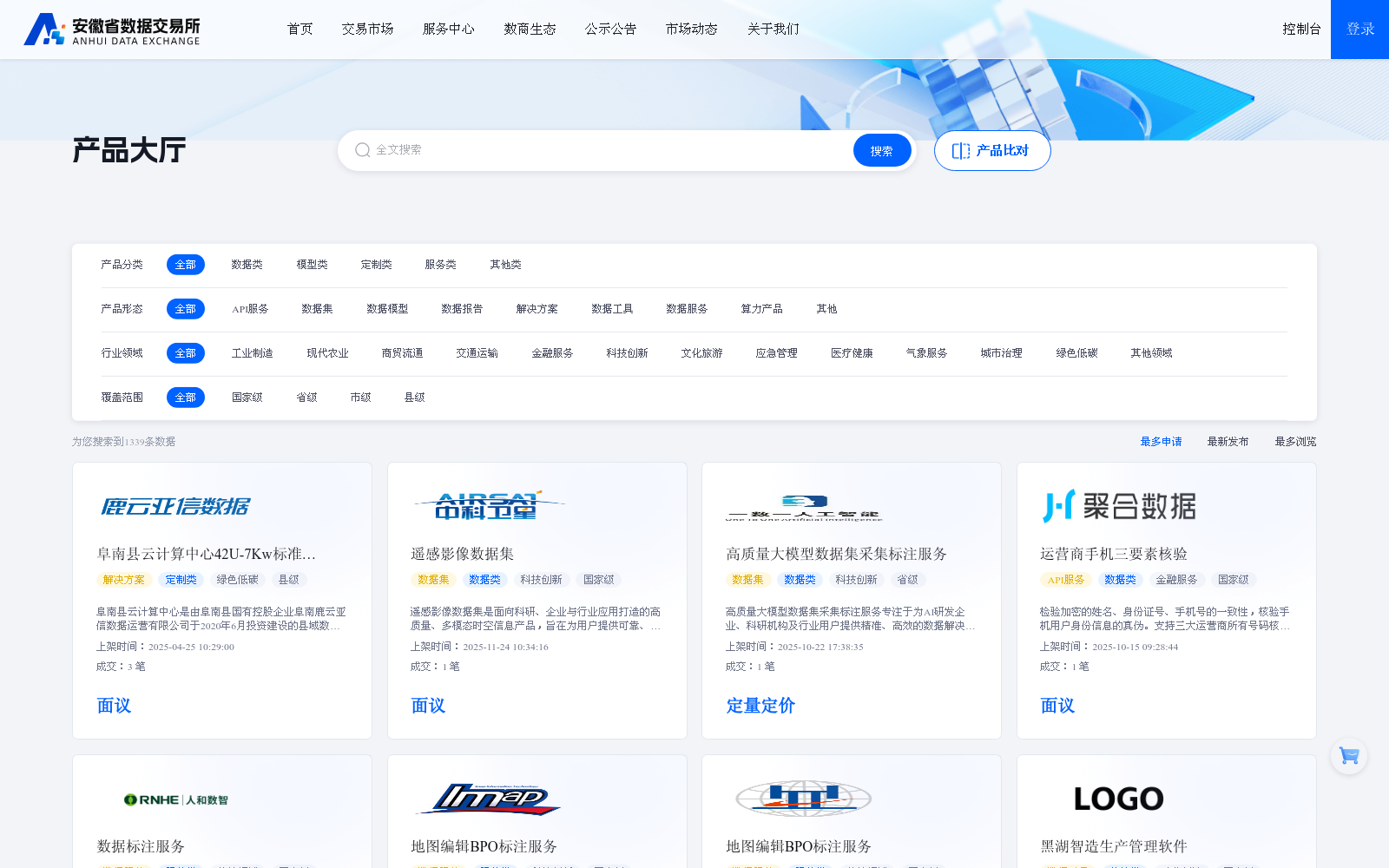Filter industry by 绿色低碳
Viewport: 1389px width, 868px height.
click(1076, 353)
